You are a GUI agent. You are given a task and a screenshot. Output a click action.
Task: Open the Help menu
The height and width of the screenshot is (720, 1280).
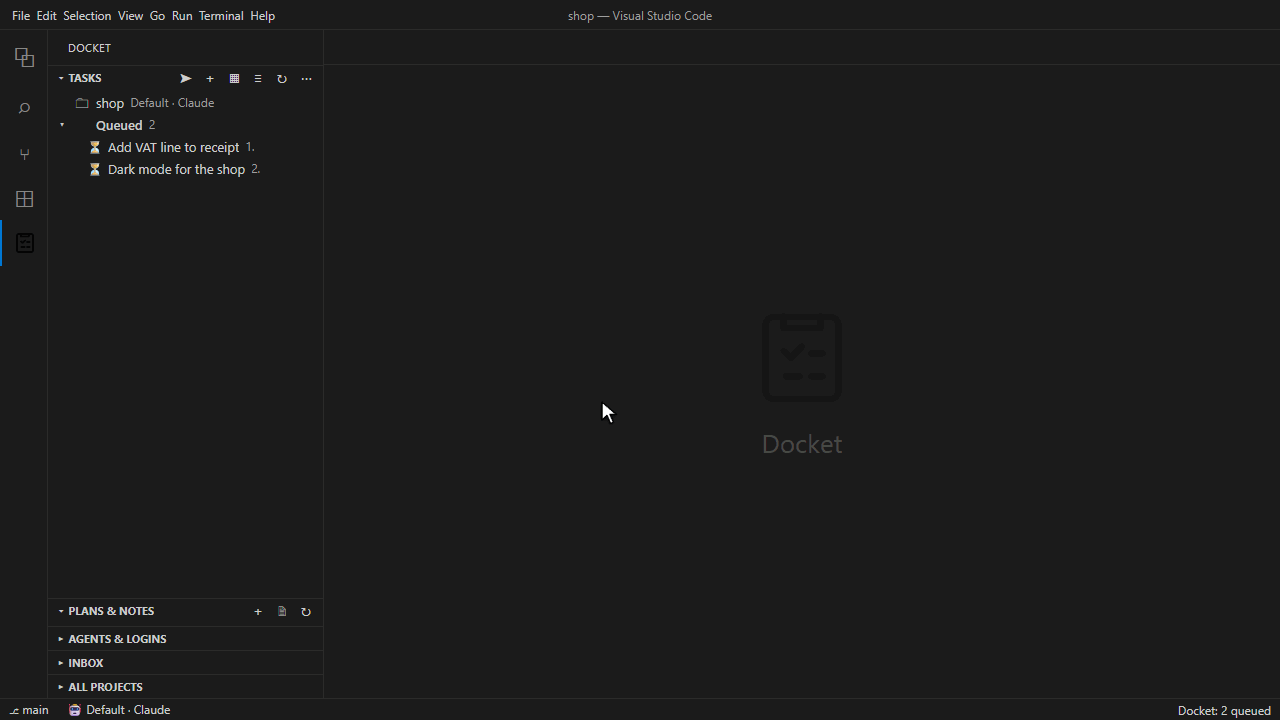click(263, 16)
